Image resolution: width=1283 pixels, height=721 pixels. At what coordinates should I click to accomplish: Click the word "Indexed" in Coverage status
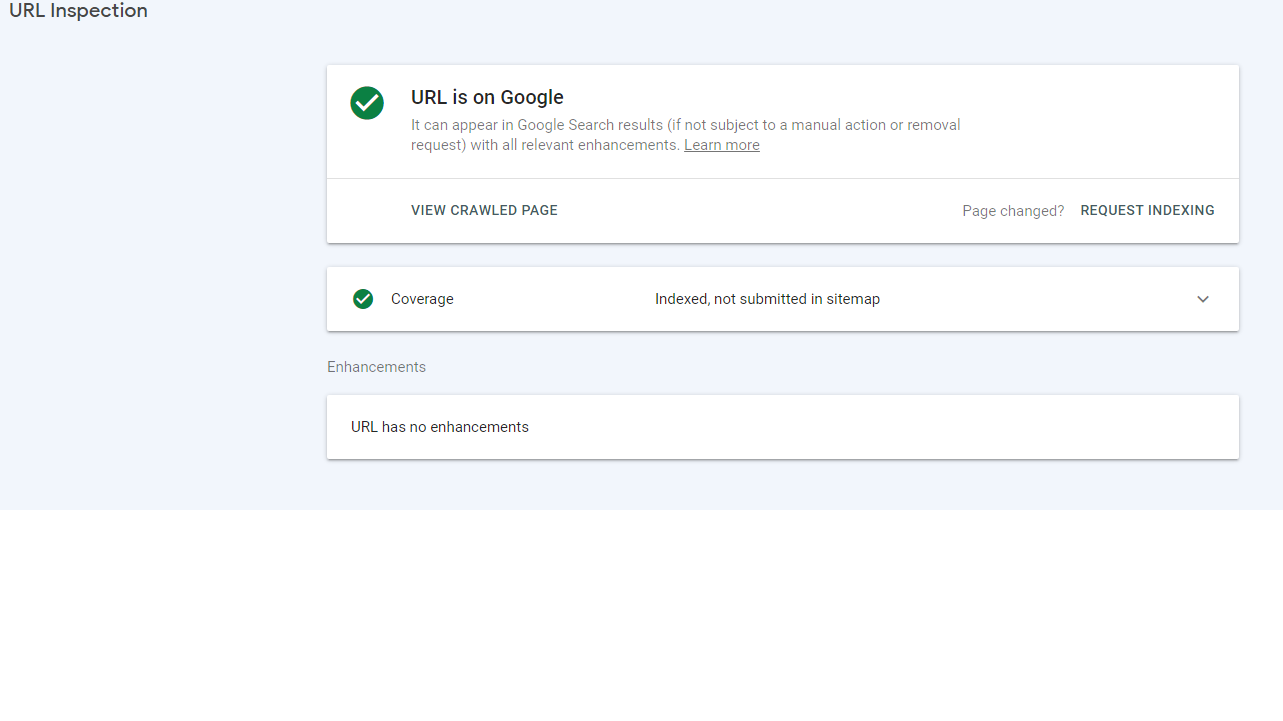click(681, 299)
